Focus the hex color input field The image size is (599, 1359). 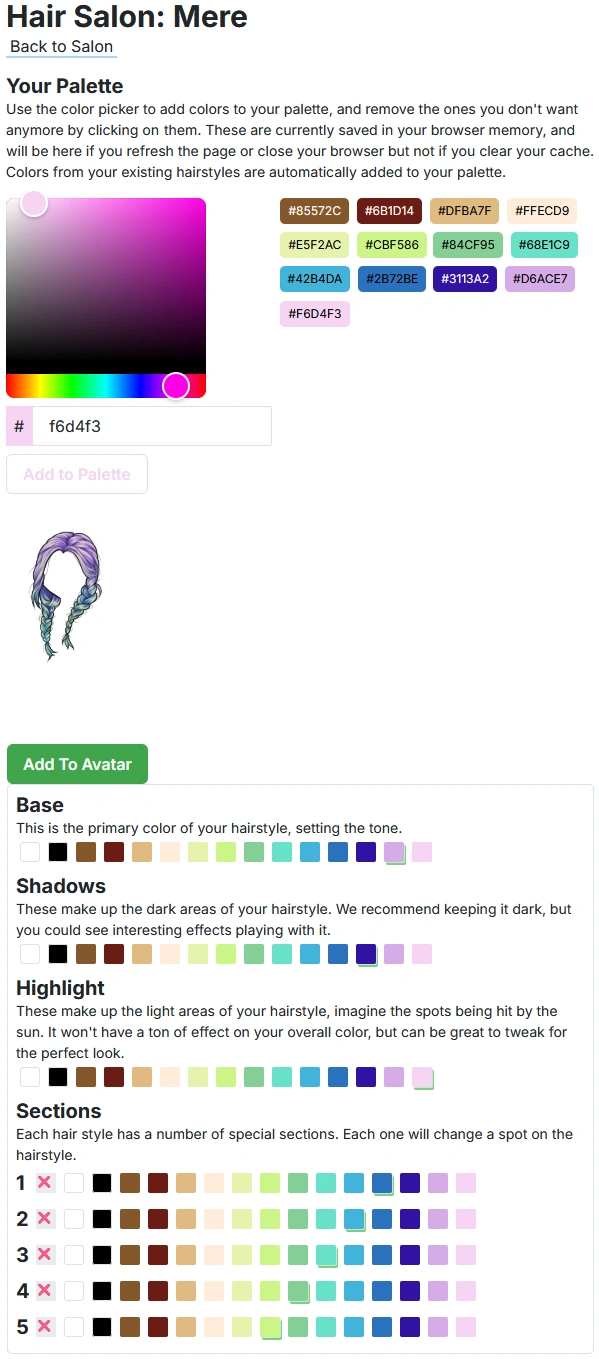pos(151,426)
